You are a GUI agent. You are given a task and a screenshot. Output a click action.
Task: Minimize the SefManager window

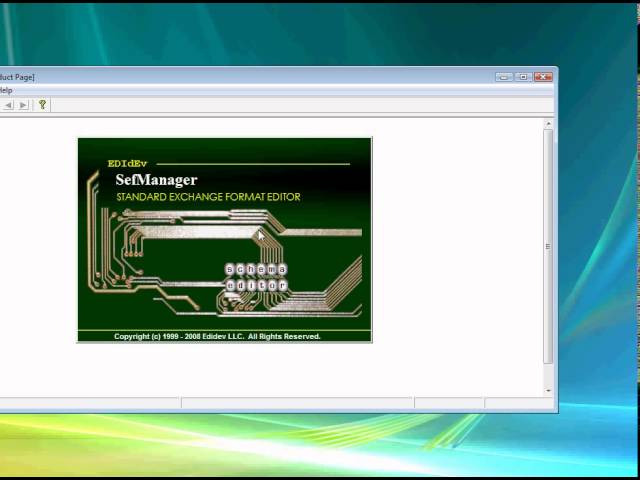click(x=504, y=77)
